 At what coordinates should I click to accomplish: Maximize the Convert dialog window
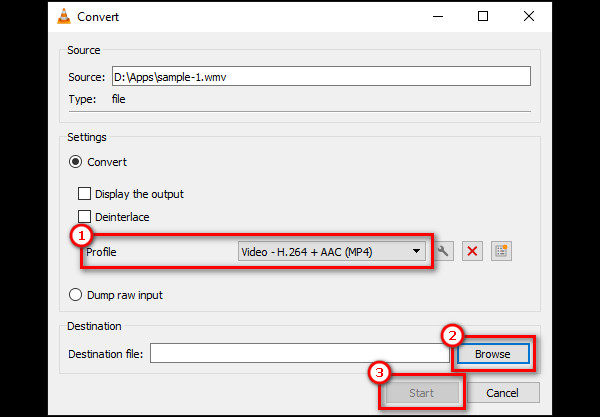[x=483, y=16]
